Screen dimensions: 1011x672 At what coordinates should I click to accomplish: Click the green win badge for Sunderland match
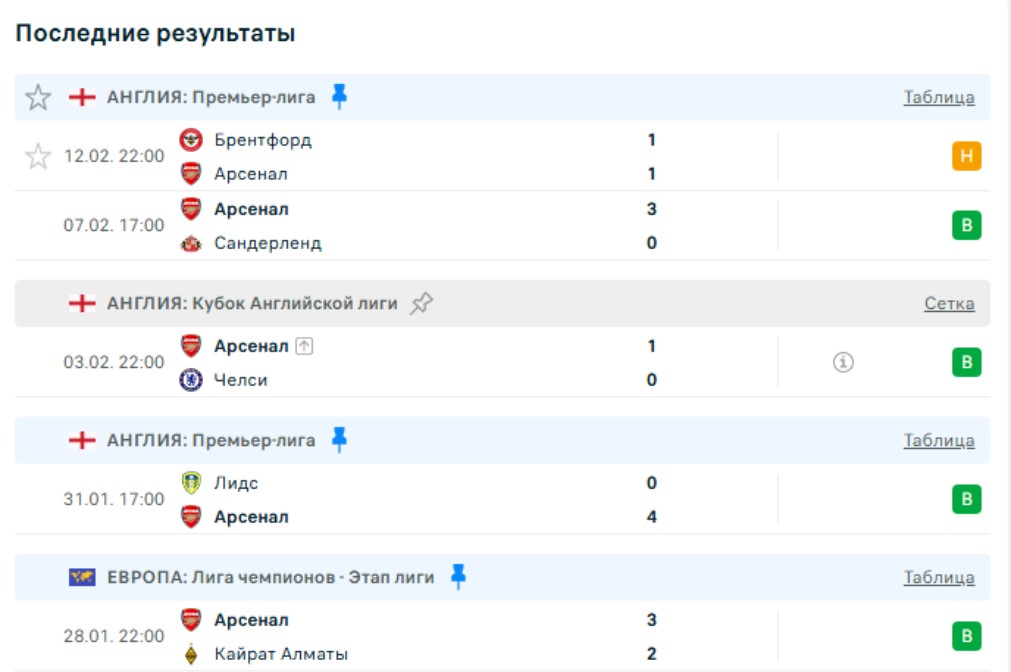coord(966,226)
